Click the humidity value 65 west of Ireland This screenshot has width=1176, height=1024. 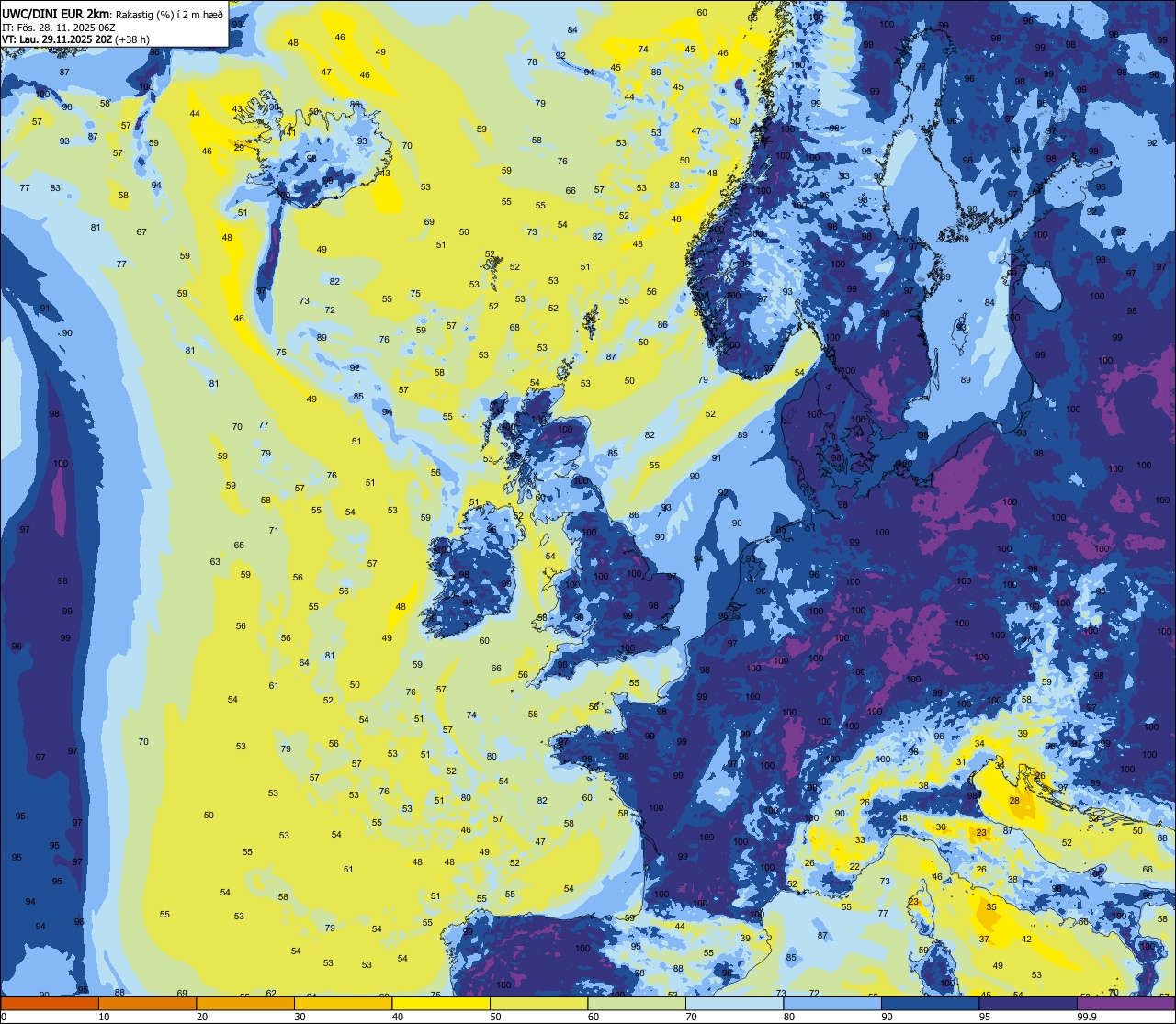pos(239,545)
